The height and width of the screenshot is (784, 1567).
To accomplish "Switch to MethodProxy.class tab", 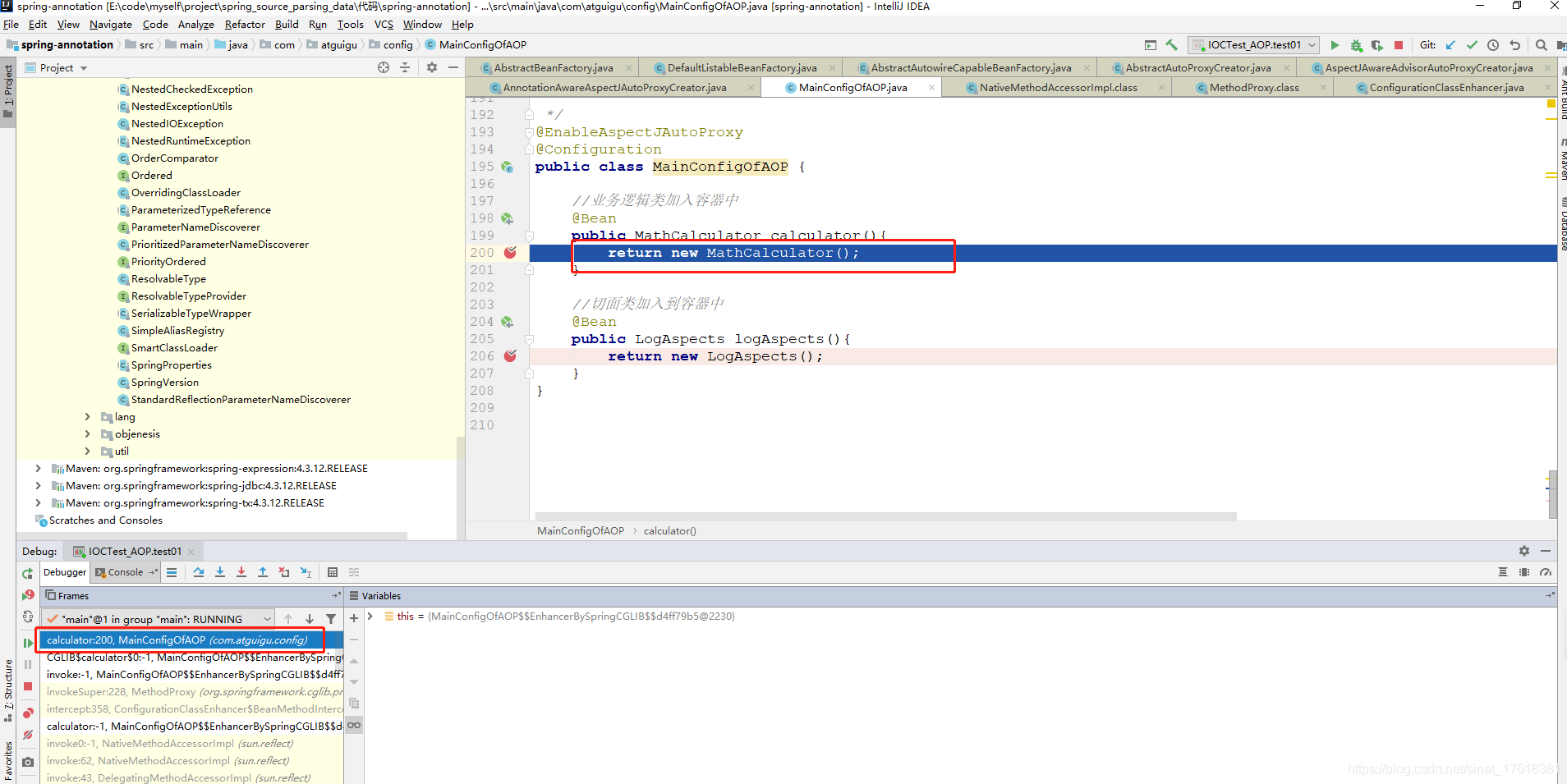I will coord(1254,88).
